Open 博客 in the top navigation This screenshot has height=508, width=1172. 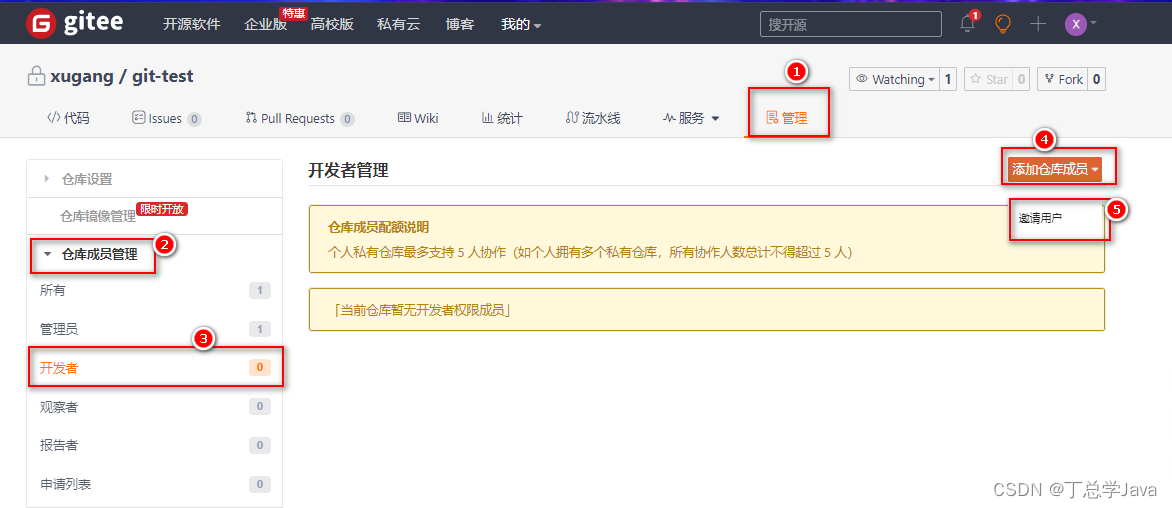coord(460,24)
